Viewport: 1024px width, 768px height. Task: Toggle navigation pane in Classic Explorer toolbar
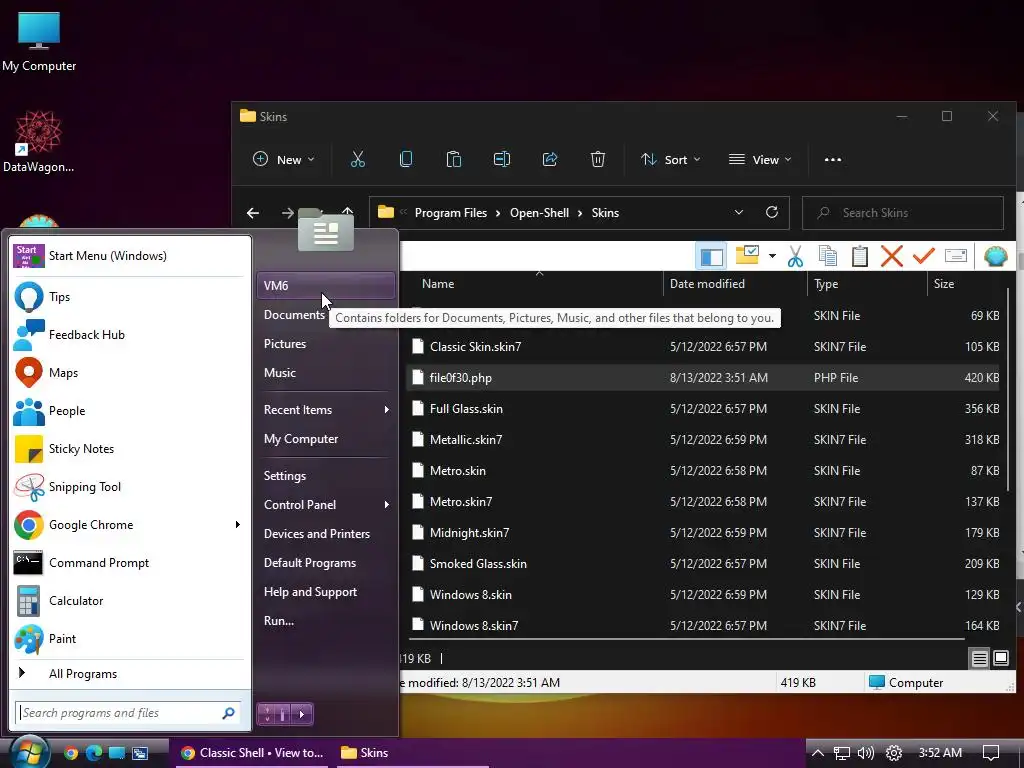pos(711,256)
